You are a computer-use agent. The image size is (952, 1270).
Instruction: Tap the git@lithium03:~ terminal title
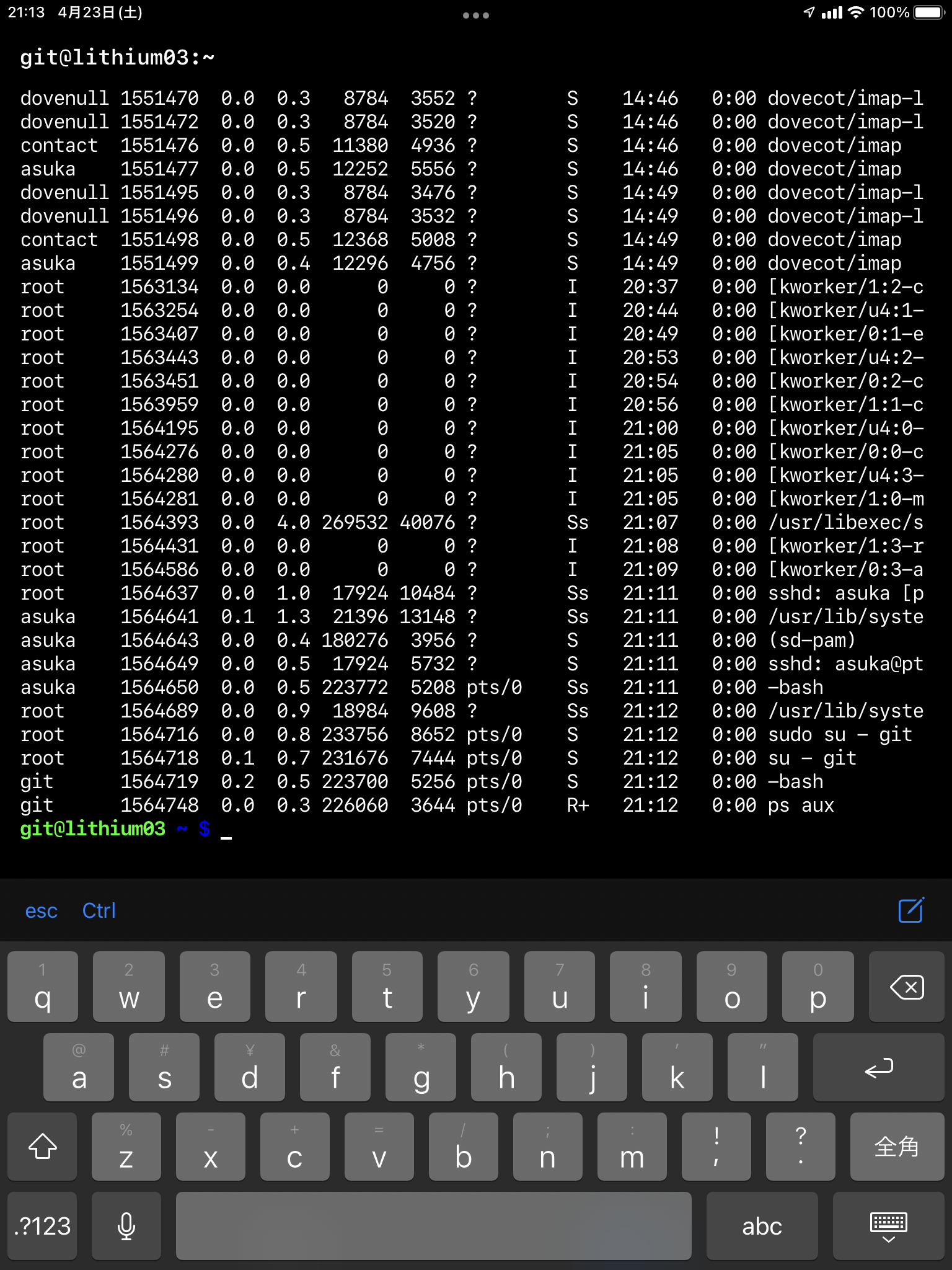point(117,58)
